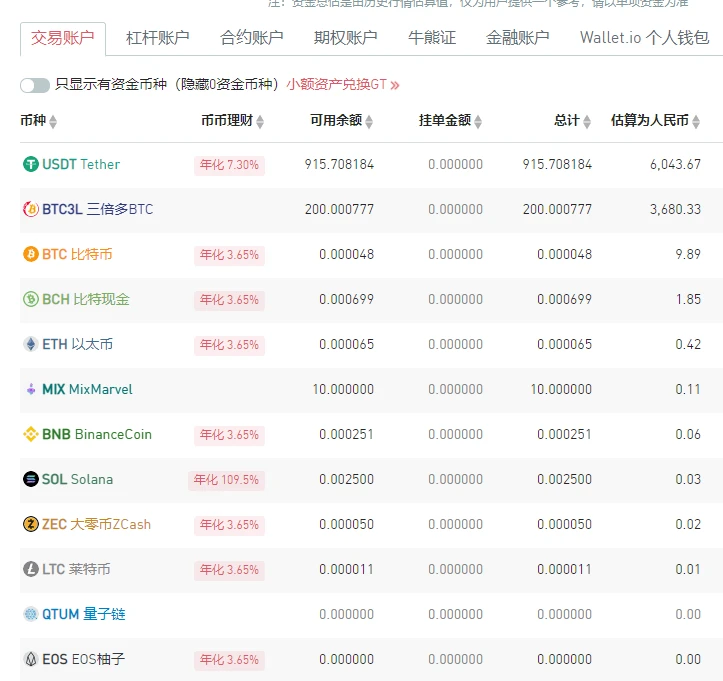
Task: Click BNB 年化 3.65% badge
Action: tap(229, 435)
